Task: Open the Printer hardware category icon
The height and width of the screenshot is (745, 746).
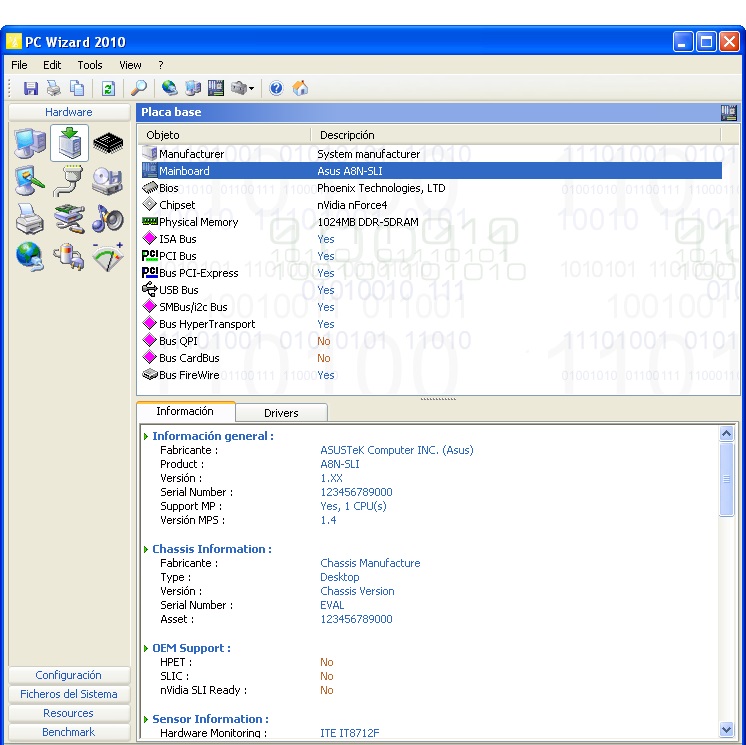Action: [x=30, y=220]
